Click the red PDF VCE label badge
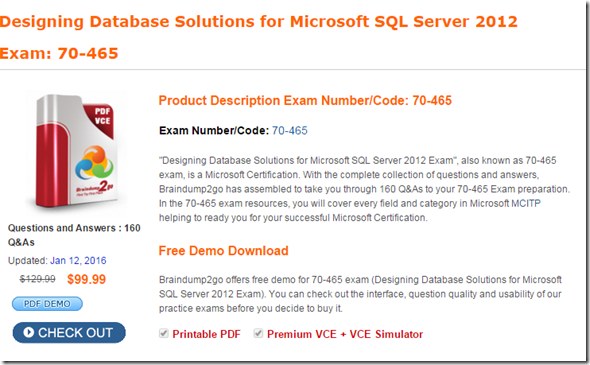Image resolution: width=590 pixels, height=365 pixels. pos(101,119)
